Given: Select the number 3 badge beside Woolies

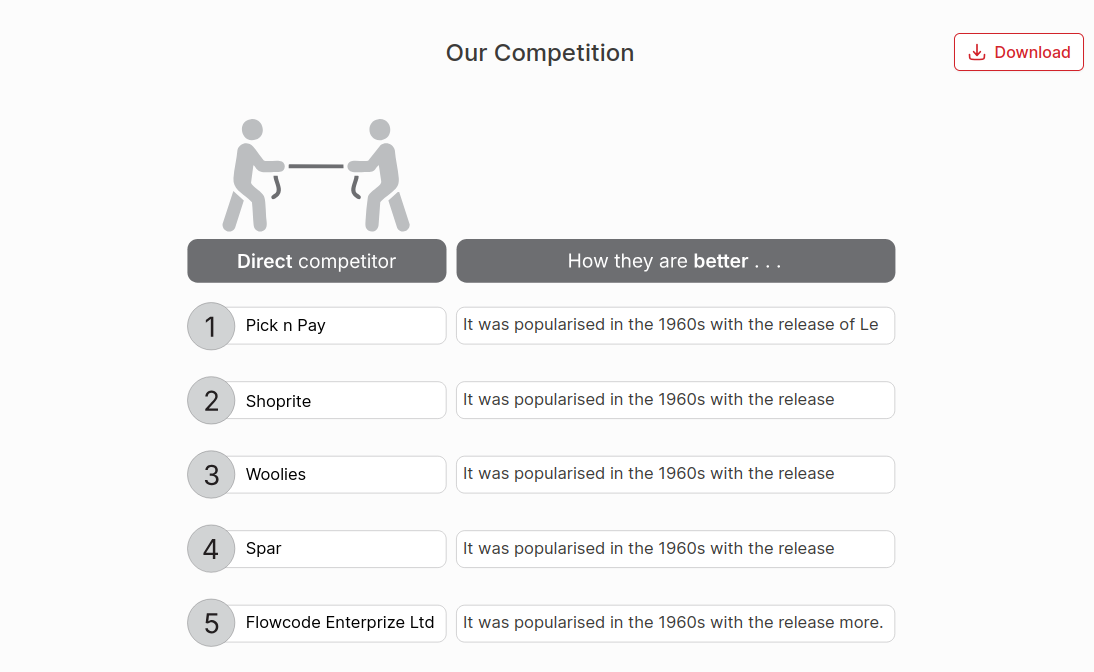Looking at the screenshot, I should [210, 474].
